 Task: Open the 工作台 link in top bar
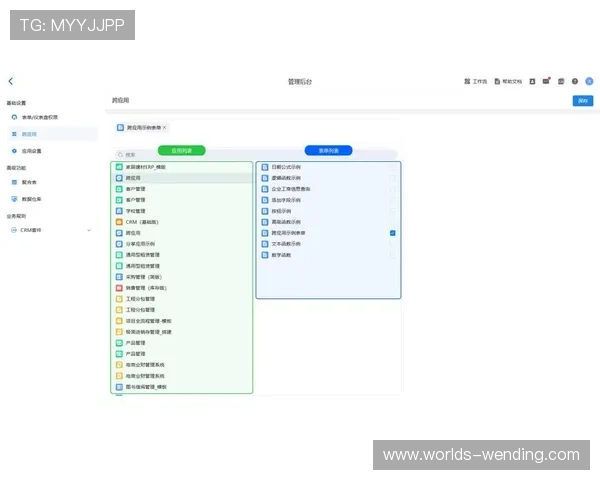tap(476, 81)
